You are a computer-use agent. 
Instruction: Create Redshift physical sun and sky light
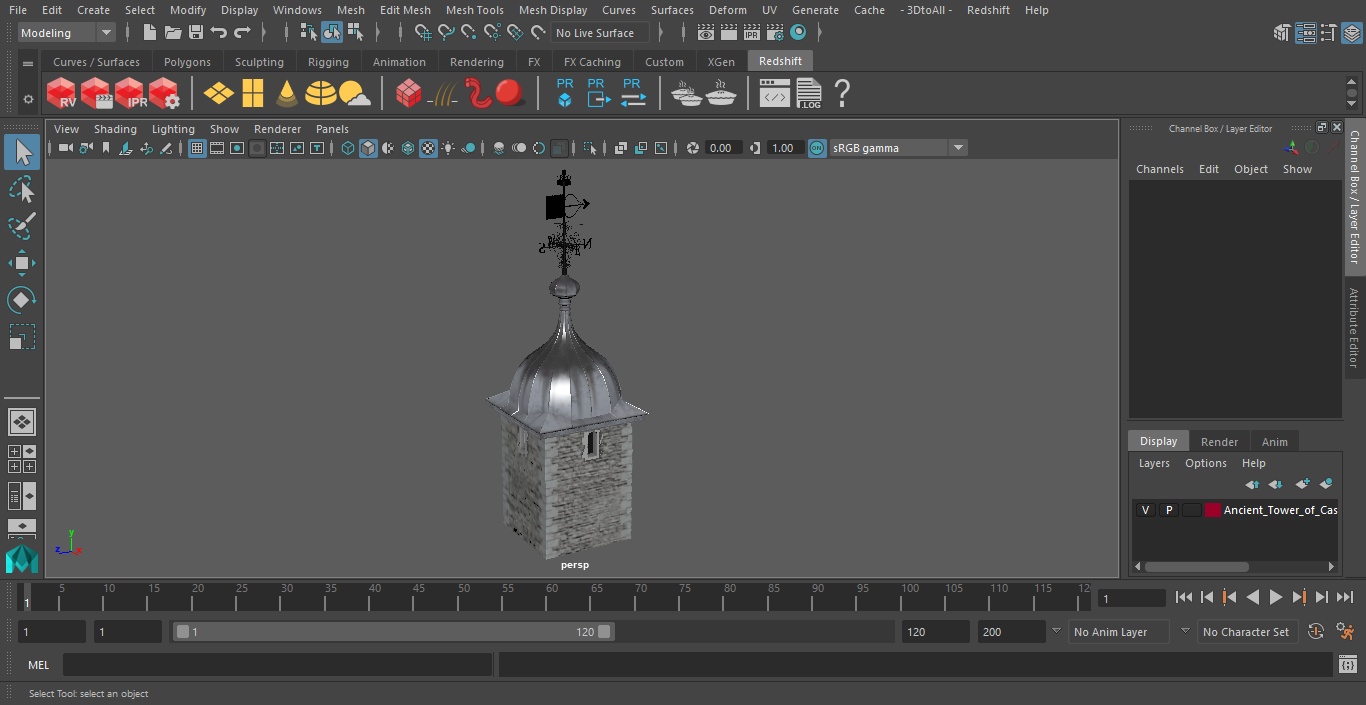click(x=355, y=94)
